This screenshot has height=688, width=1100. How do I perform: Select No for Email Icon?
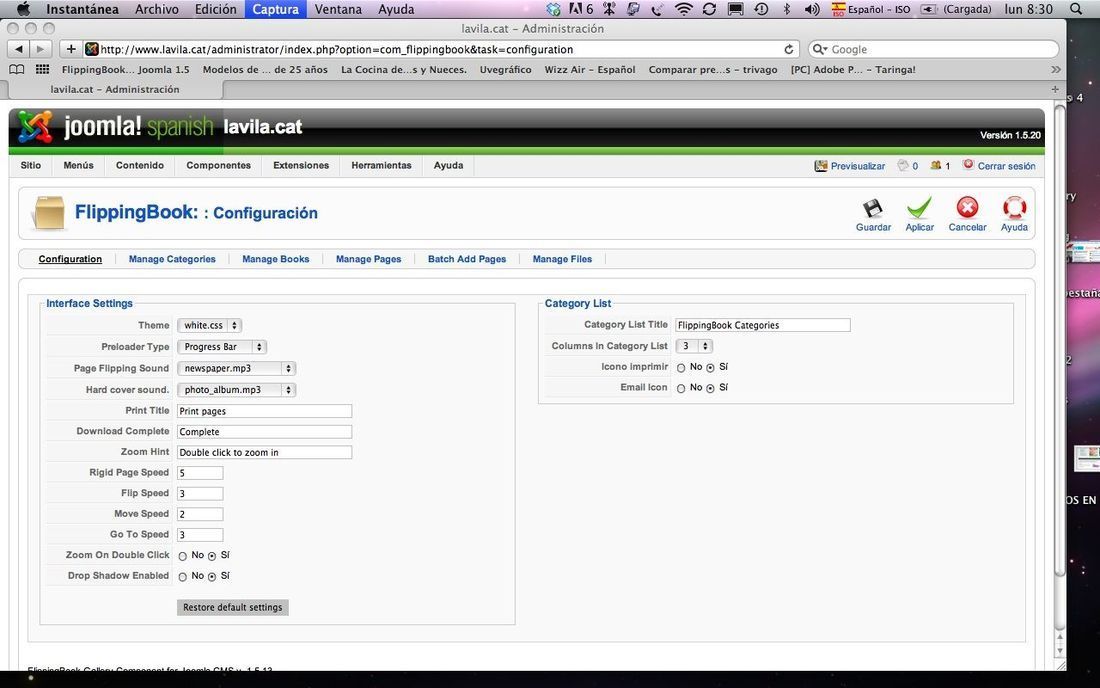[x=680, y=389]
